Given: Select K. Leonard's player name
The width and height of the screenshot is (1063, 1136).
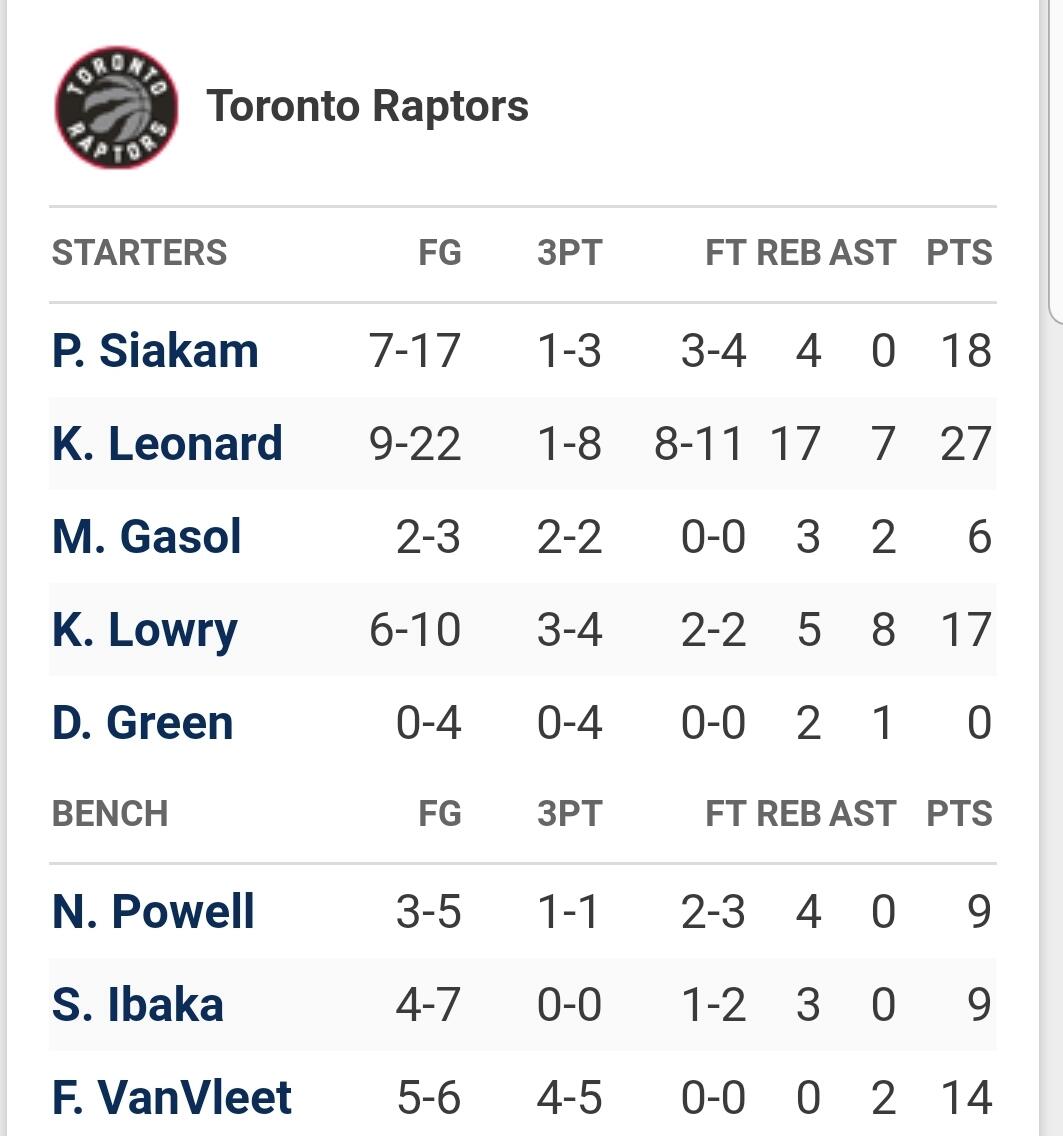Looking at the screenshot, I should click(167, 444).
